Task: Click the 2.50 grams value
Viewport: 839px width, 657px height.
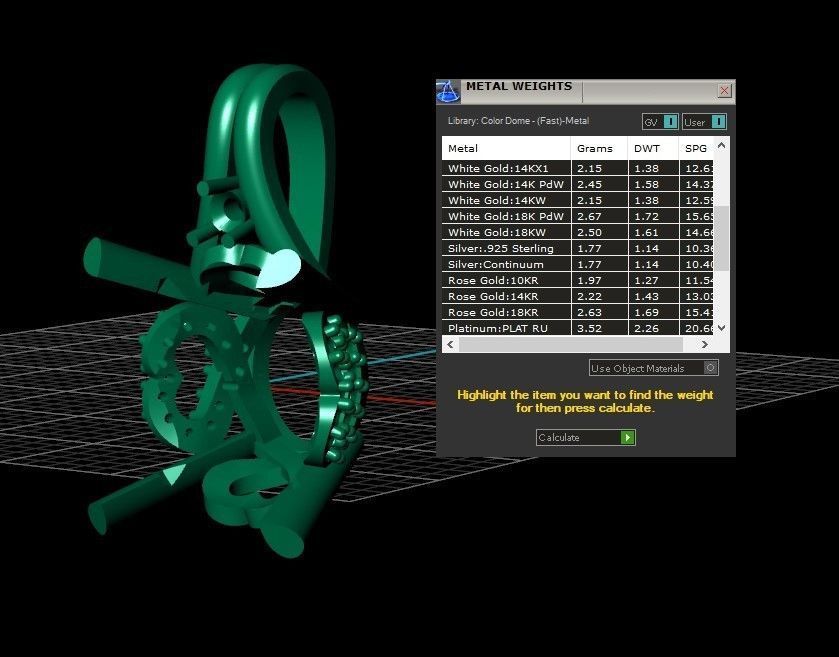Action: [x=590, y=232]
